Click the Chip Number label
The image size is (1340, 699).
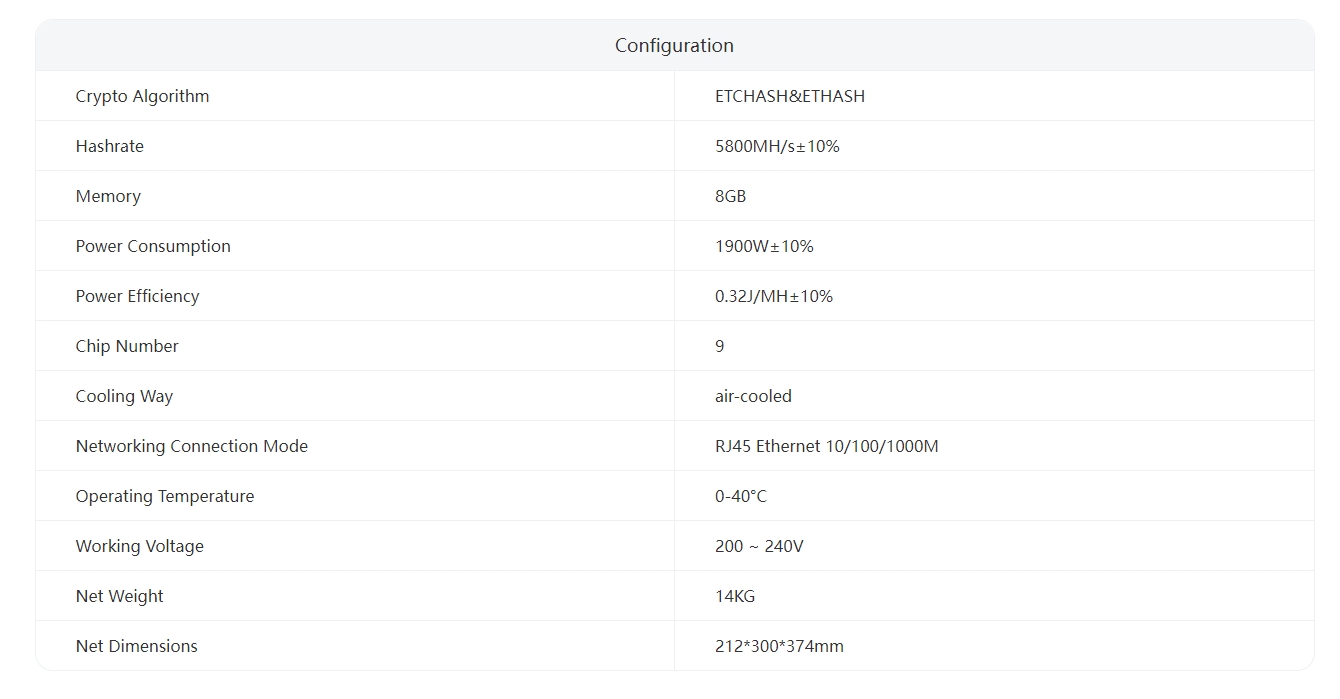pos(127,346)
